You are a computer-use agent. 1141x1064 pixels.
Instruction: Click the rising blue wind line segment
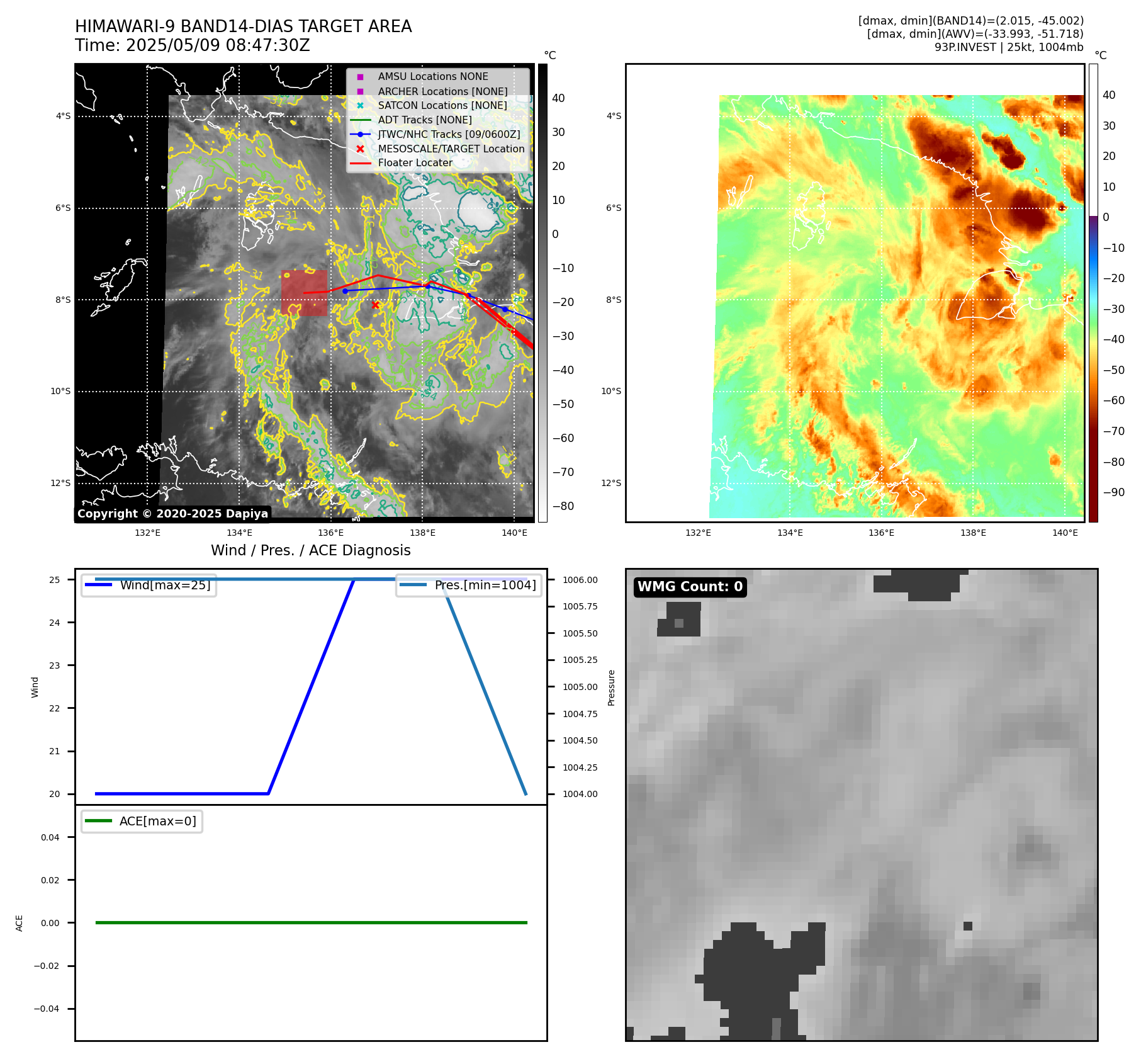pos(312,686)
